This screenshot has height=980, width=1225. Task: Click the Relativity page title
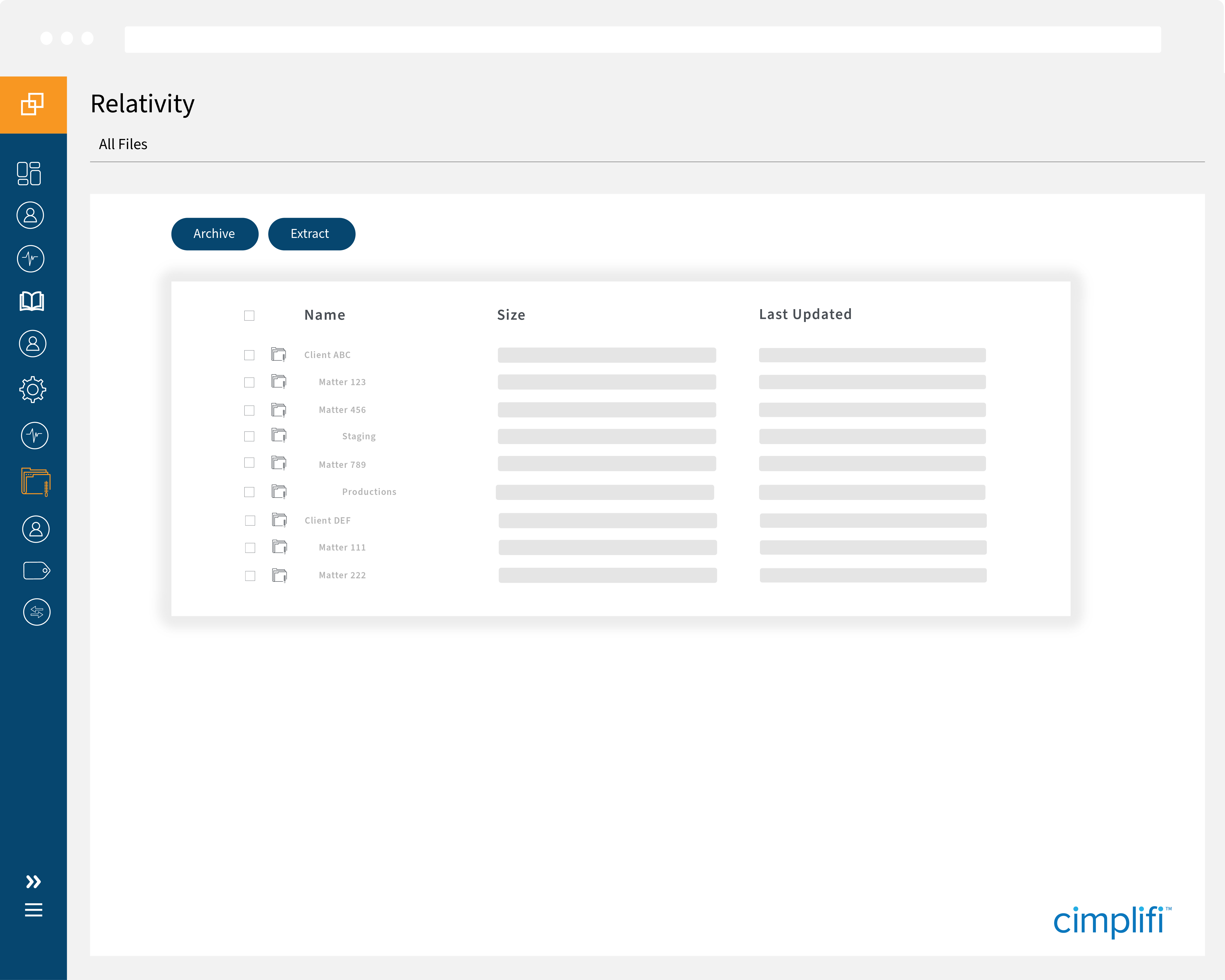[143, 104]
